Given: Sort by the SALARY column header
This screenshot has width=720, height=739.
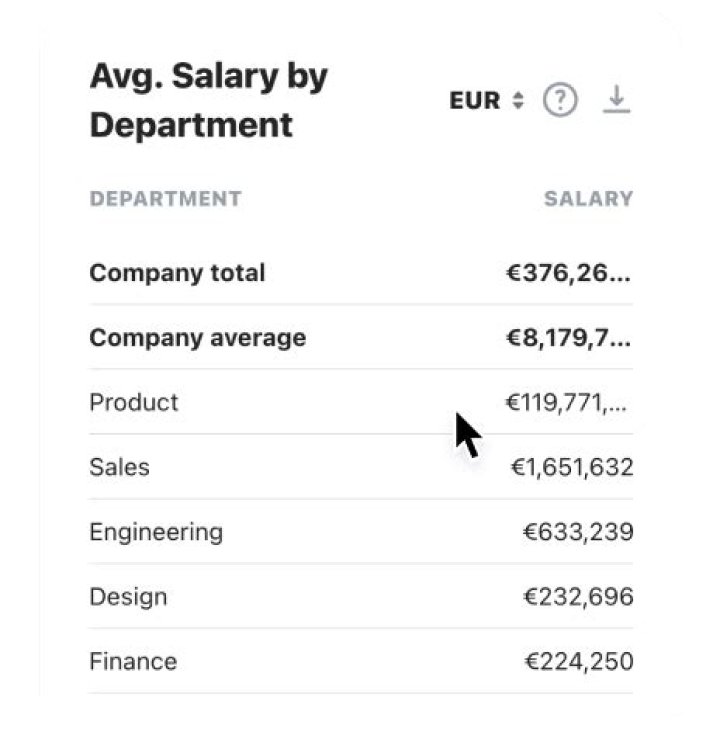Looking at the screenshot, I should click(588, 198).
